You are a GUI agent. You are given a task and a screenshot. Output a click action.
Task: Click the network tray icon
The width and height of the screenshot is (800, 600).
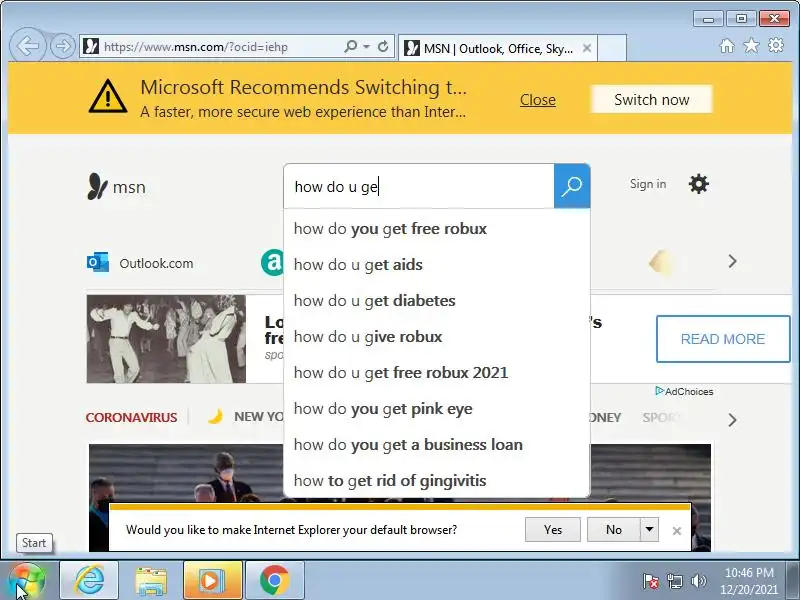point(674,581)
